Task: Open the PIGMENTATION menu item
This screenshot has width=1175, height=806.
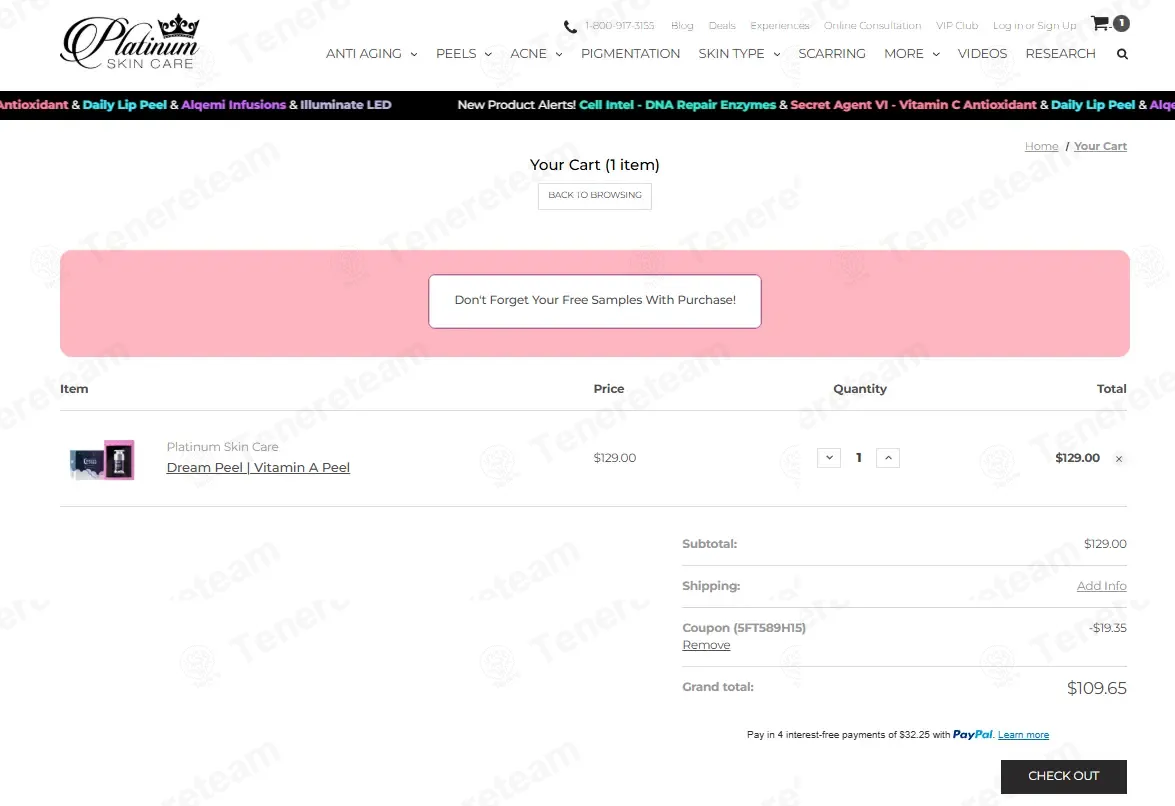Action: coord(630,54)
